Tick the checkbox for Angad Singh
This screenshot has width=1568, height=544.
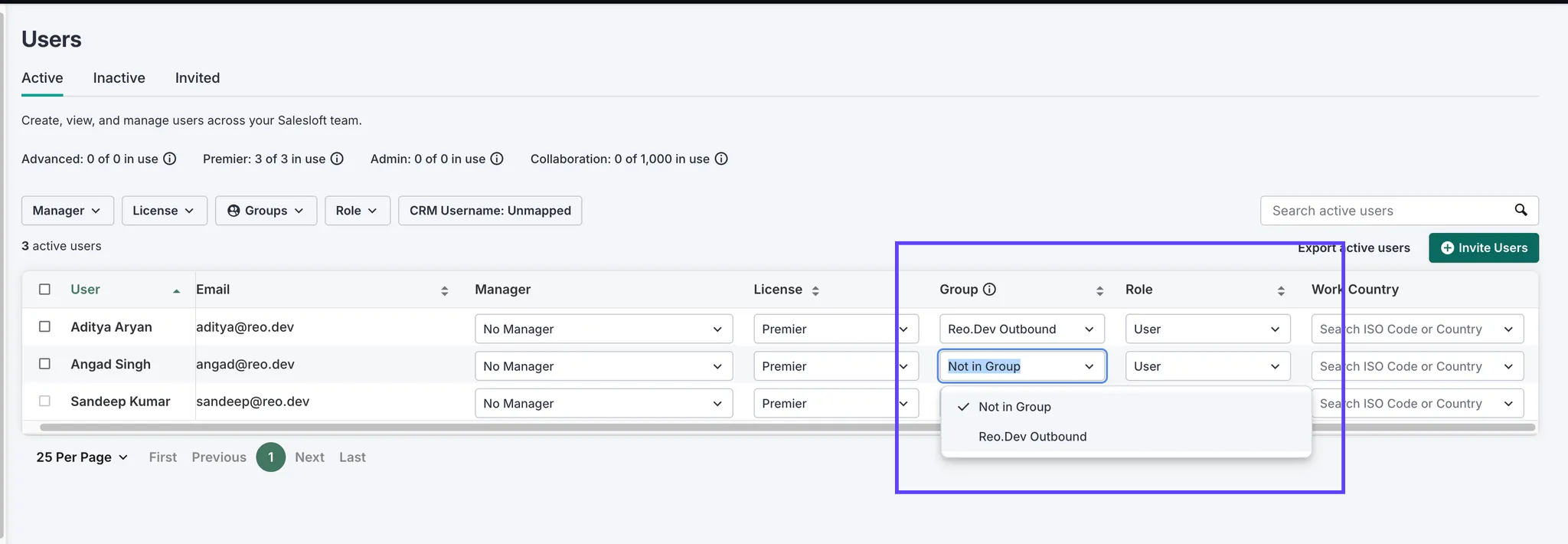[x=45, y=364]
